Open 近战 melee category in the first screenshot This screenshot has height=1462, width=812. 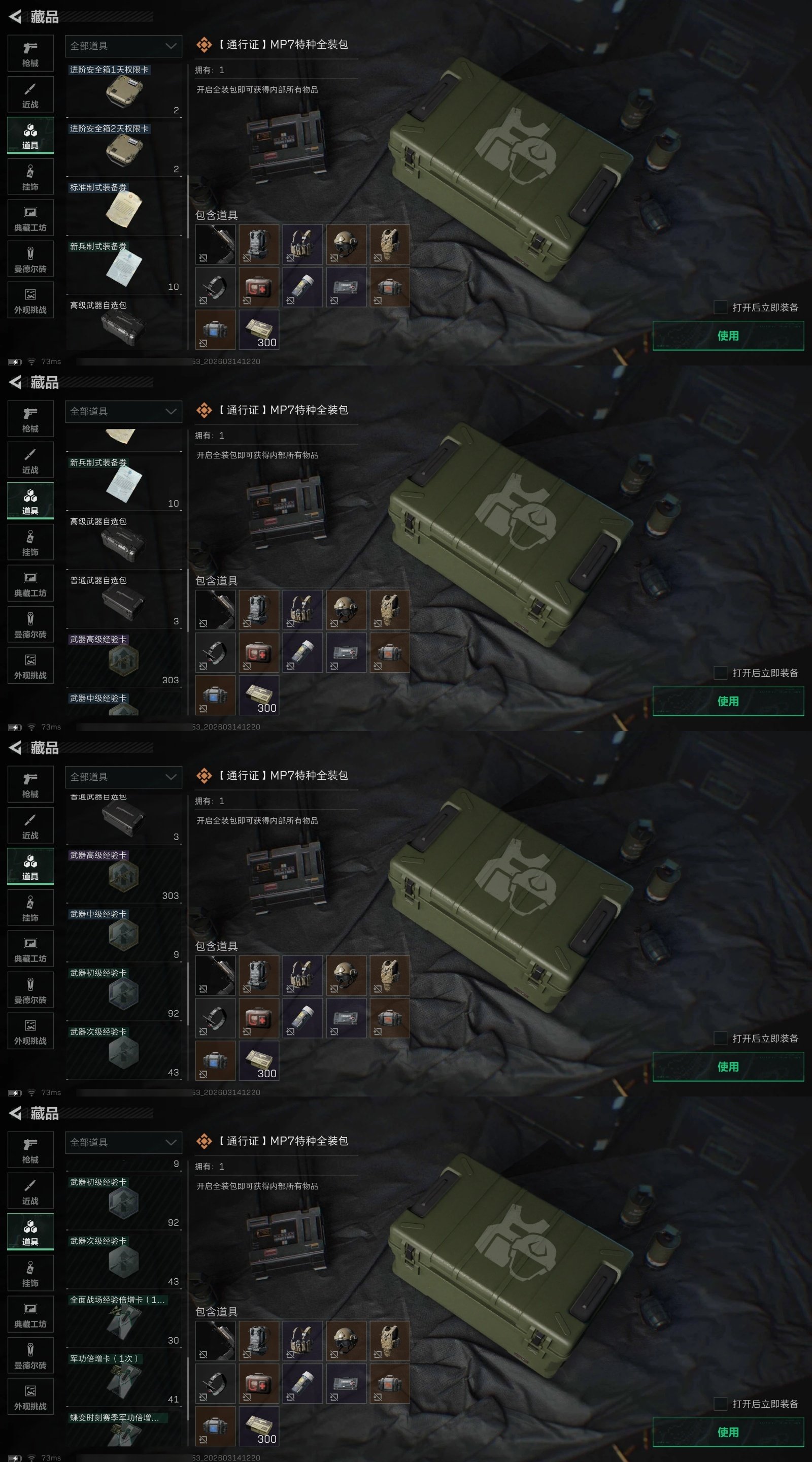(30, 95)
